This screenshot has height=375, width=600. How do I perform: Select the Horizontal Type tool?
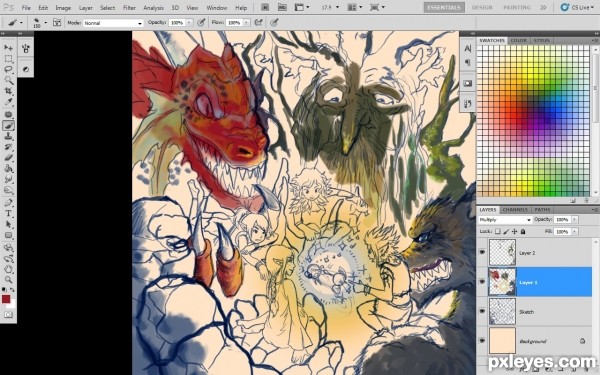(x=8, y=214)
